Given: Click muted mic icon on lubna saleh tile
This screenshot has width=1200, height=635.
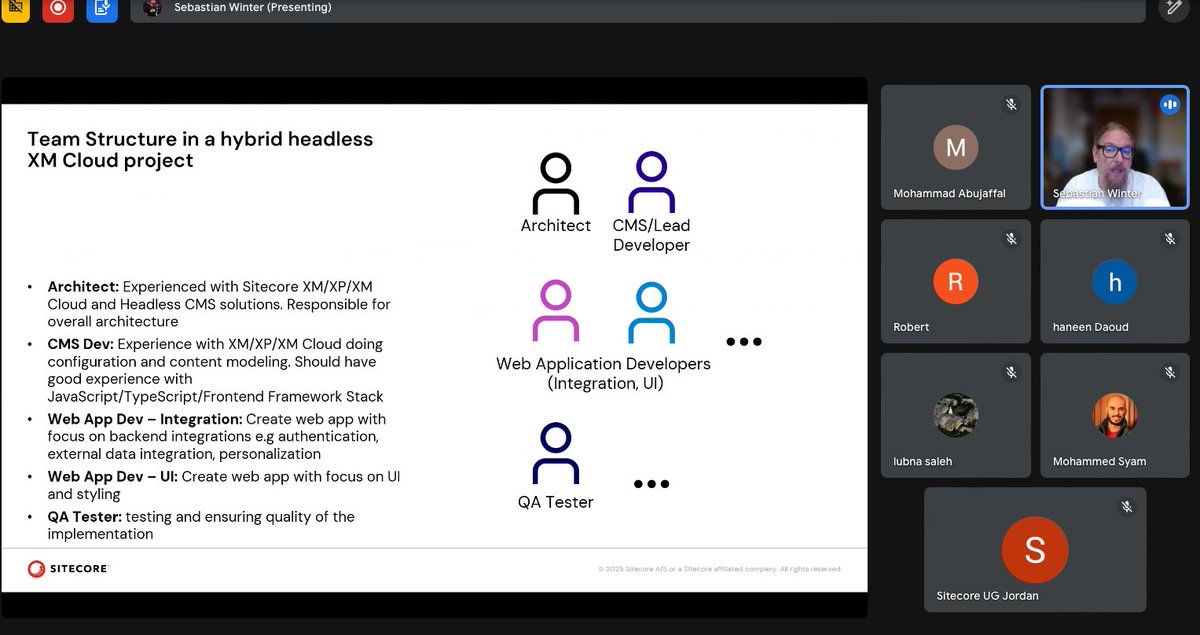Looking at the screenshot, I should 1011,373.
